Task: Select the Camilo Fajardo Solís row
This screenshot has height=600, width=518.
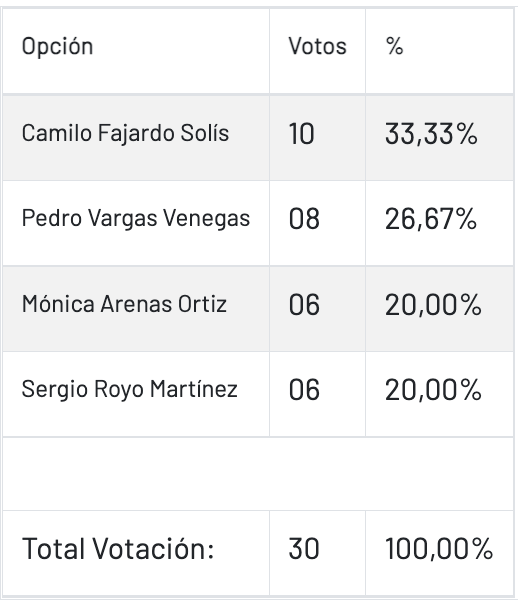Action: (x=258, y=137)
